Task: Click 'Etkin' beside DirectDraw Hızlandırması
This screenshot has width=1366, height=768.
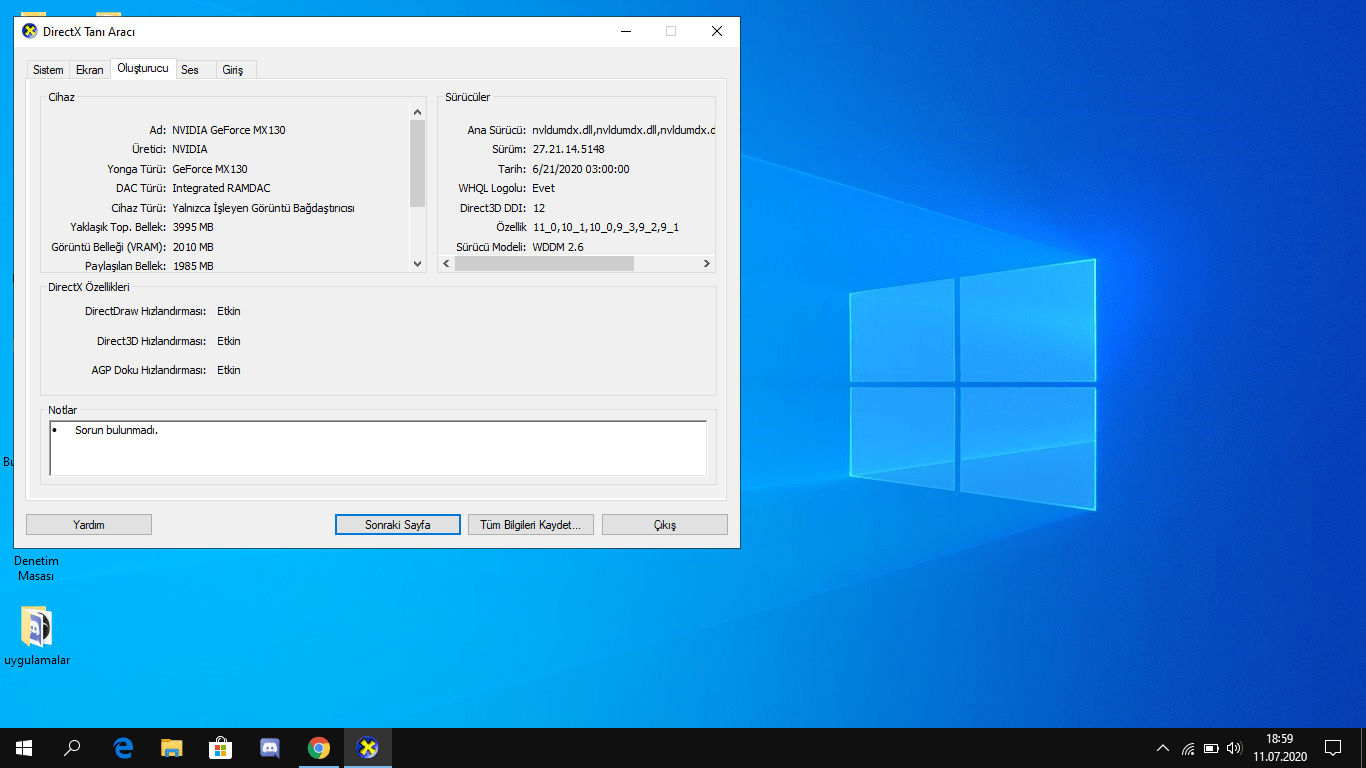Action: click(x=229, y=311)
